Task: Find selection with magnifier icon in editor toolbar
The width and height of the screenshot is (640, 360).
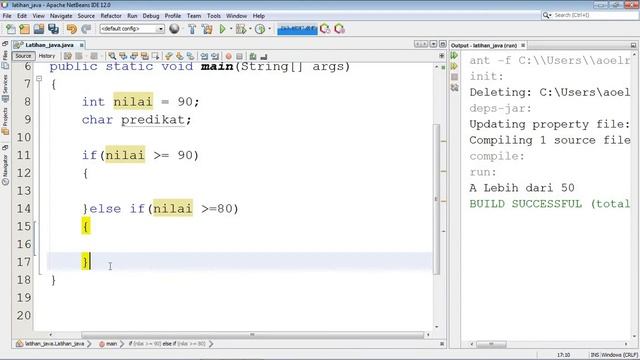Action: click(112, 56)
